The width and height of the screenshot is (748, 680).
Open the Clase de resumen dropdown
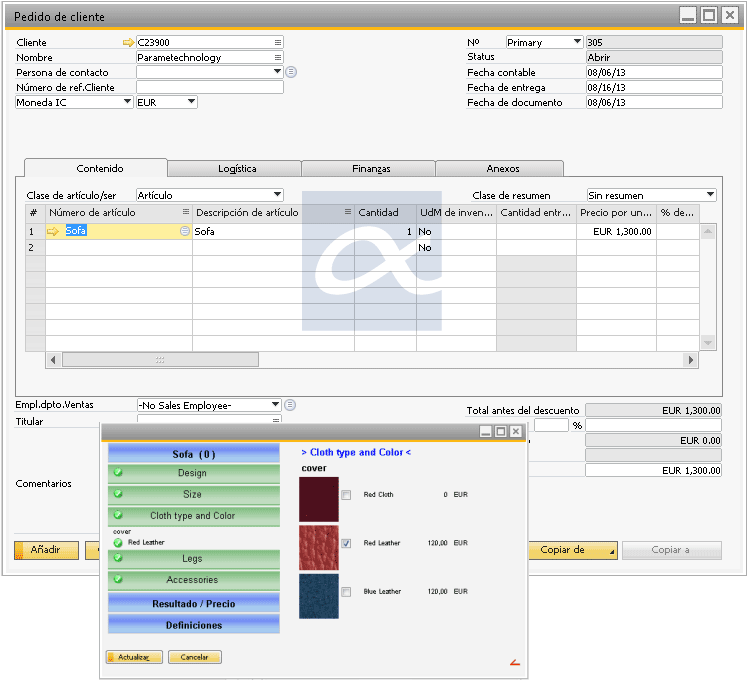[710, 195]
